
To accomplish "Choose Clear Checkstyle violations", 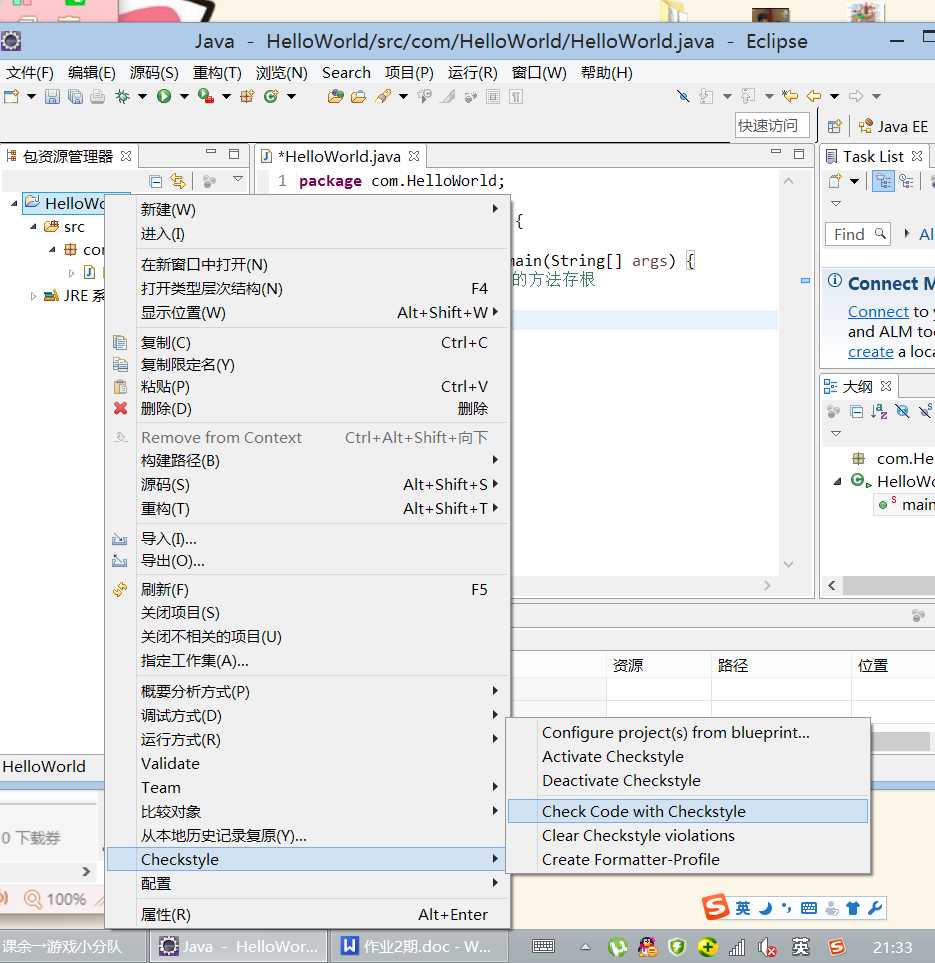I will tap(687, 835).
